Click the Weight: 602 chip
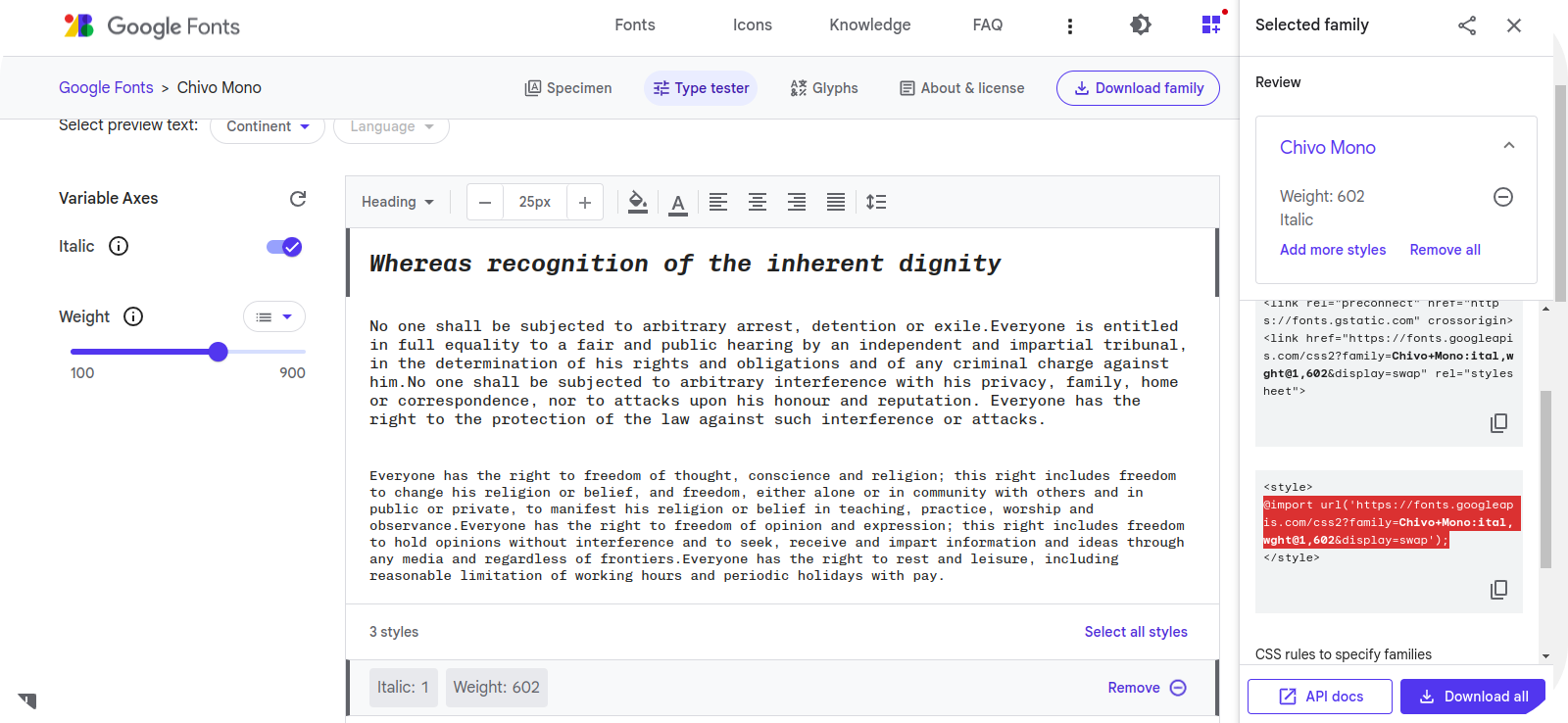The height and width of the screenshot is (723, 1568). [496, 688]
